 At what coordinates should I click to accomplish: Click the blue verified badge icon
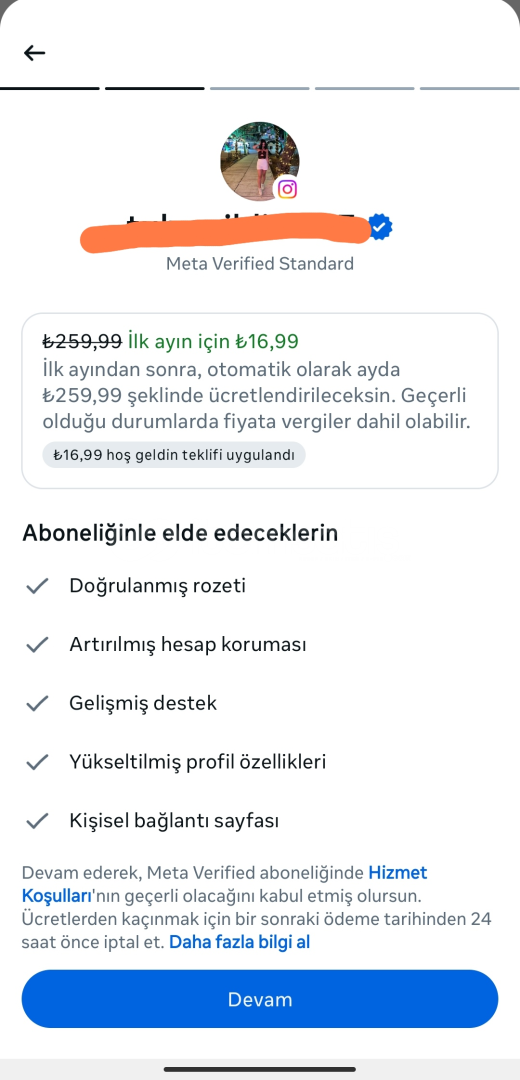379,227
